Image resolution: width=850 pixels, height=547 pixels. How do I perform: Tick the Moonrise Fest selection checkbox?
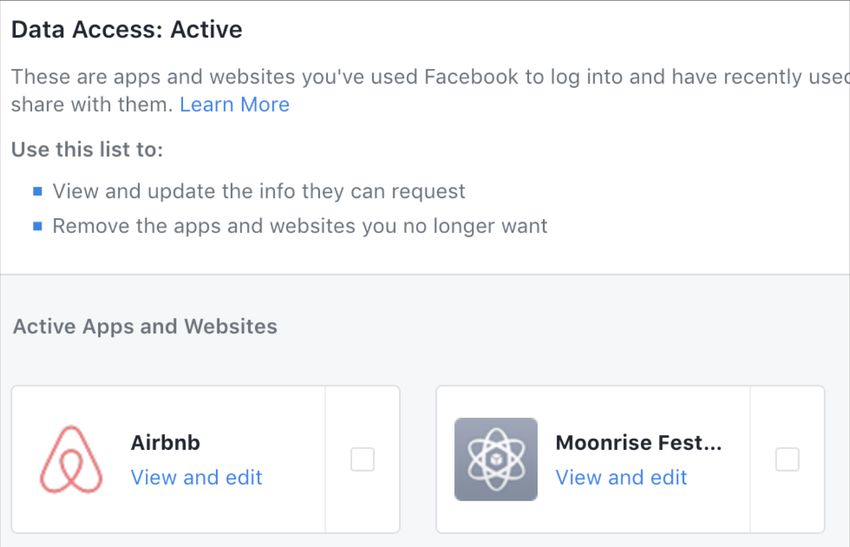point(787,459)
